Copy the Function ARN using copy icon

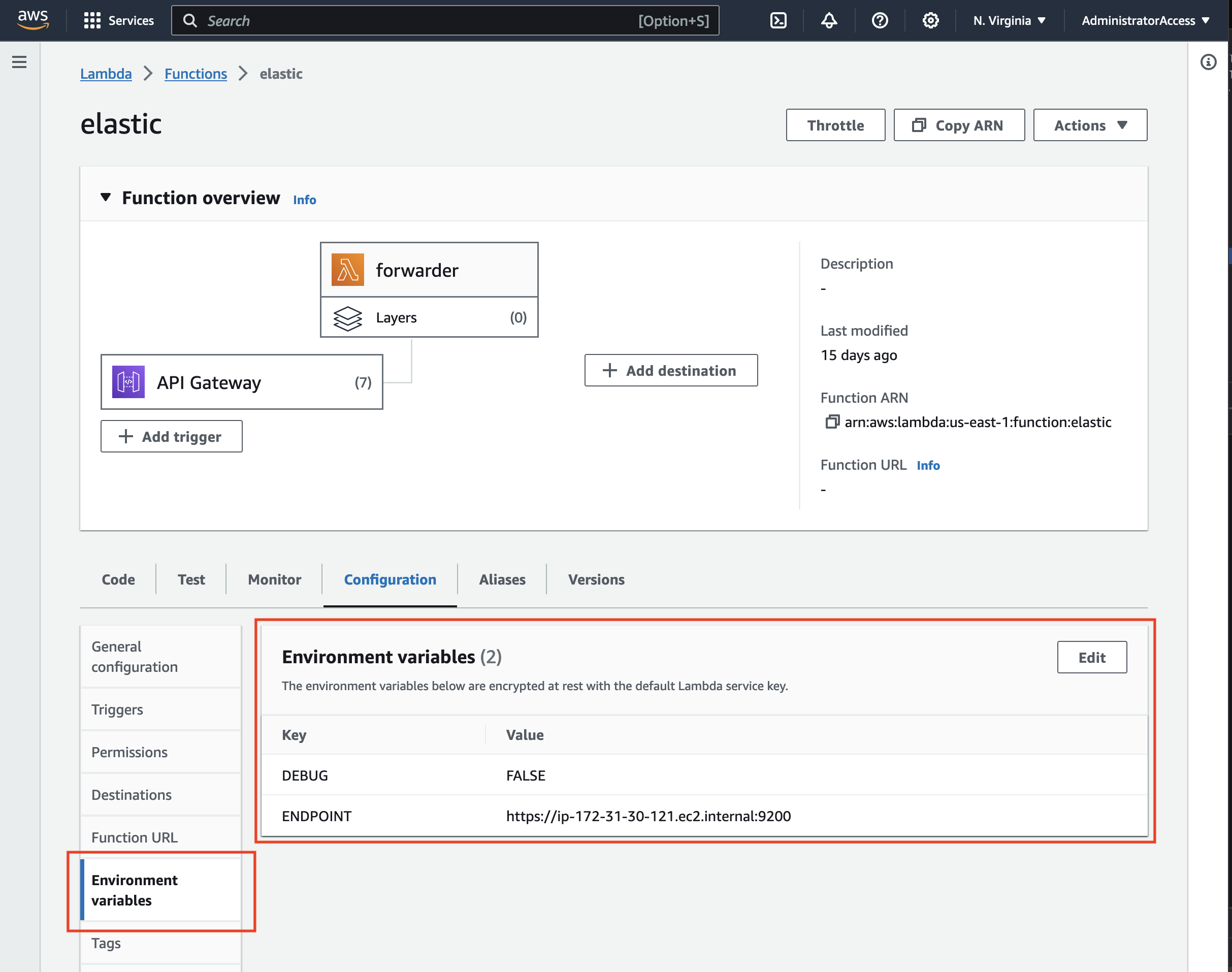tap(832, 422)
